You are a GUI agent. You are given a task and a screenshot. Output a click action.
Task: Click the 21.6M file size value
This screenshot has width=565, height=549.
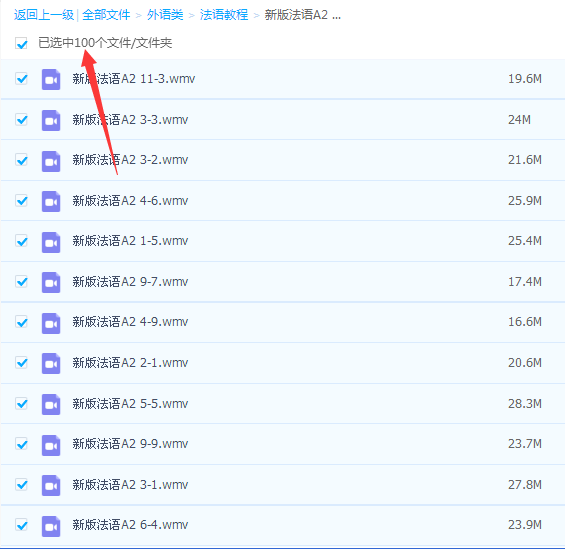pos(525,160)
